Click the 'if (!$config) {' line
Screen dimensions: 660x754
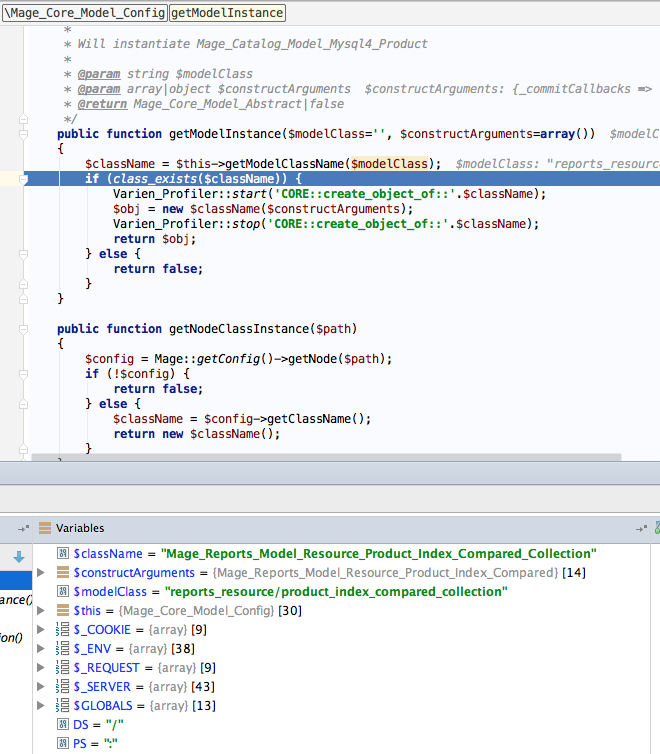coord(137,374)
